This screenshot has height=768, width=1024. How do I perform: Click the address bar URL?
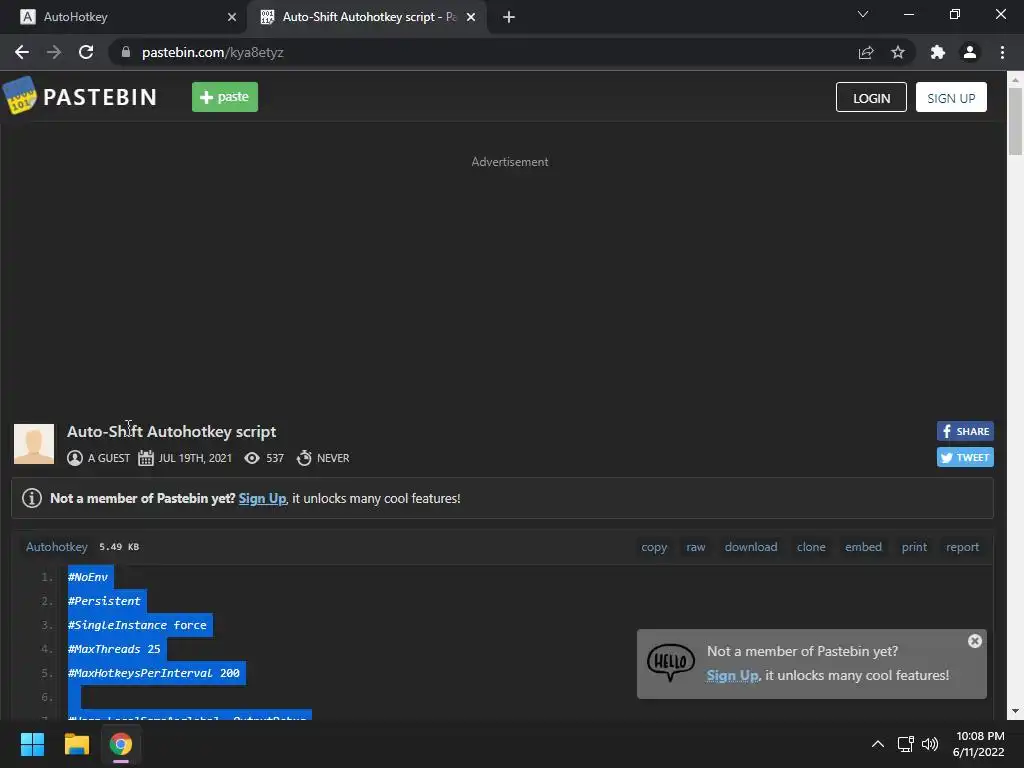(x=212, y=52)
